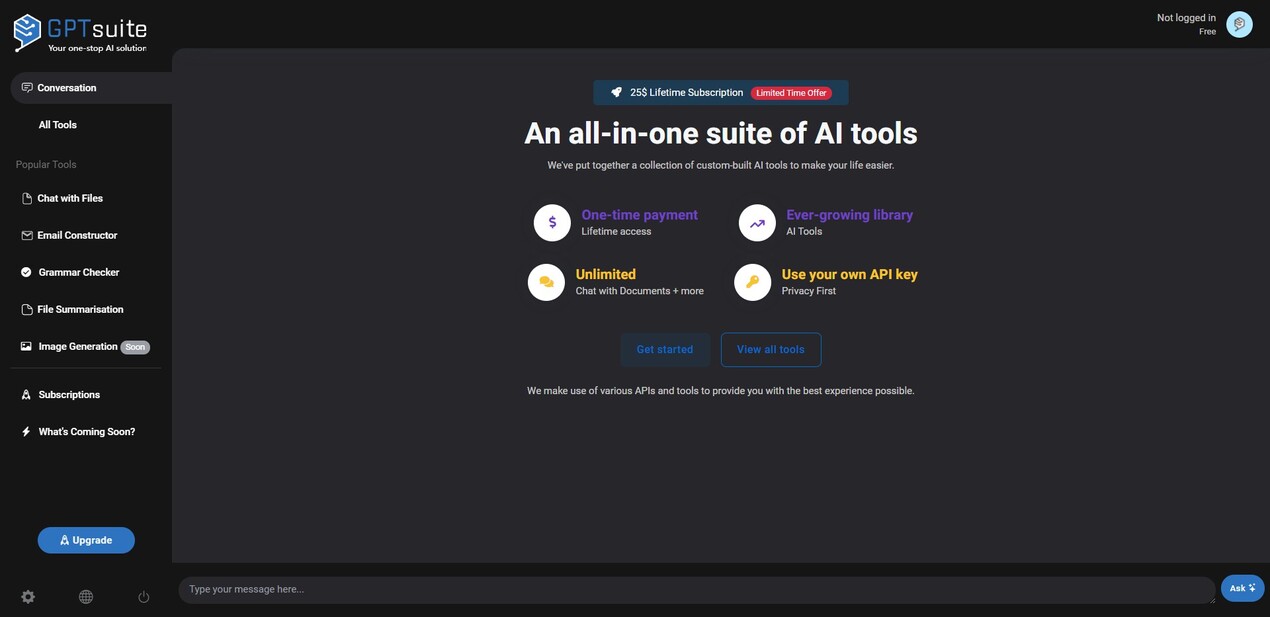Click the GPTsuite logo
Viewport: 1270px width, 617px height.
(80, 33)
